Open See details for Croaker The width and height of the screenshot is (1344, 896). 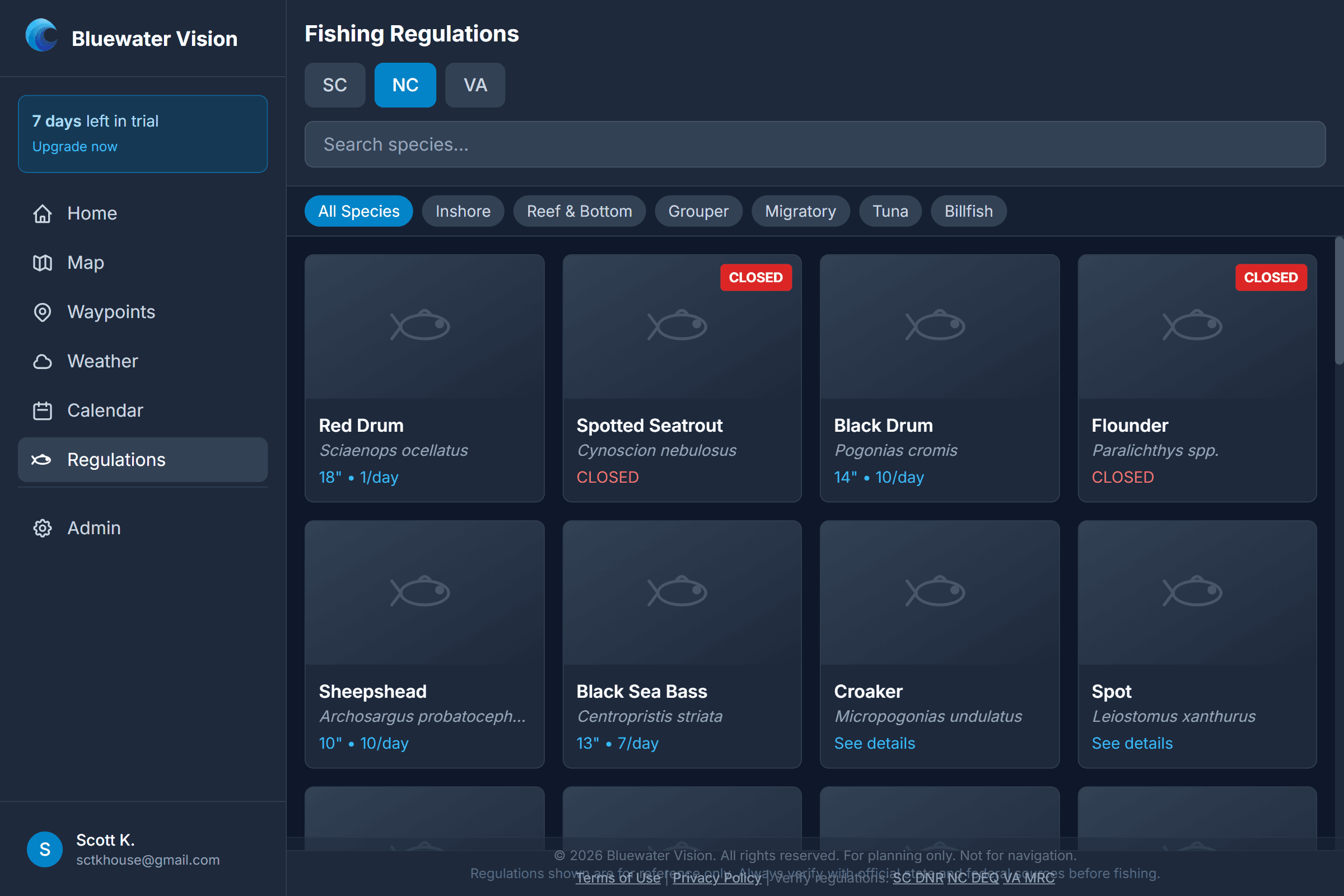(x=874, y=744)
